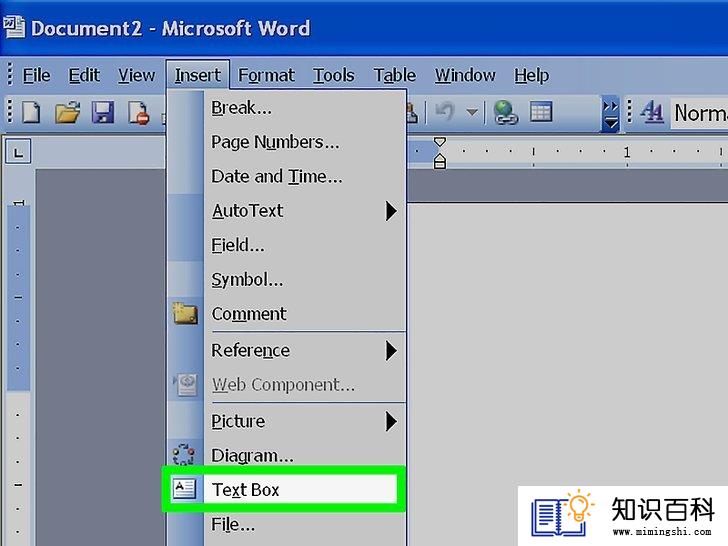Click the standard toolbar move handle
The width and height of the screenshot is (728, 546).
(x=10, y=112)
